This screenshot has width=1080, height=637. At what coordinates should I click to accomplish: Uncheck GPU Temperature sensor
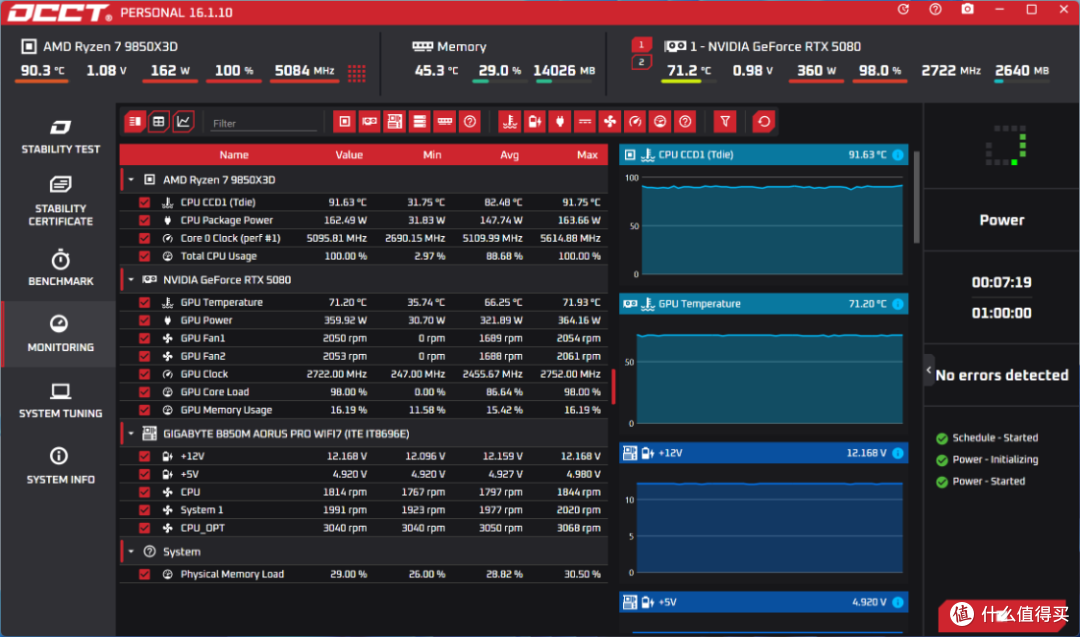tap(144, 302)
